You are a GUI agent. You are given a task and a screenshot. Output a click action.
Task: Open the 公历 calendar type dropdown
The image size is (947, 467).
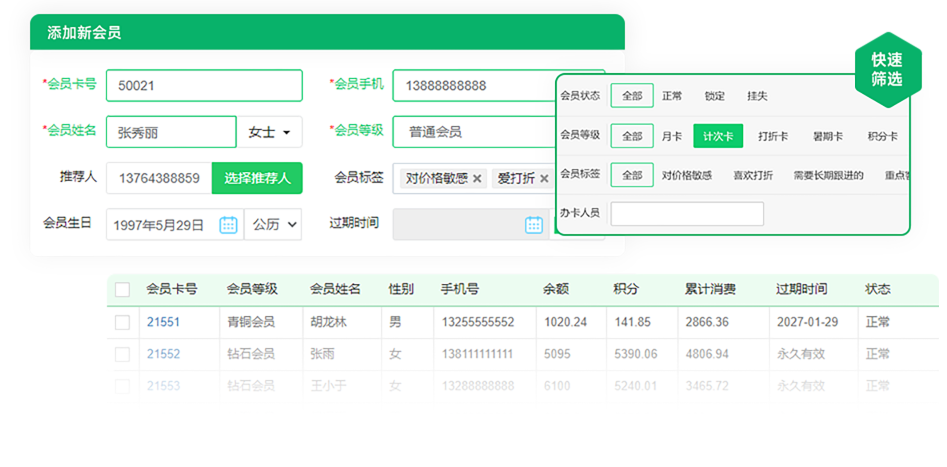pos(273,224)
